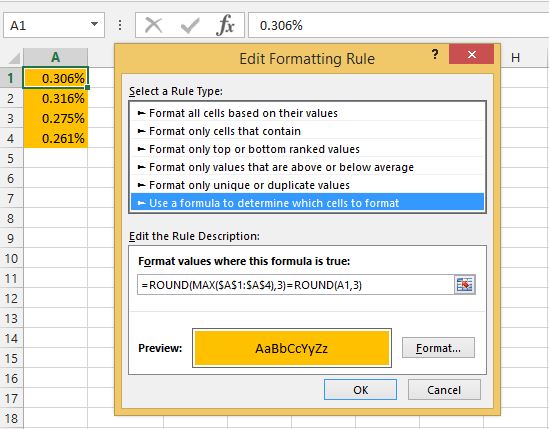Screen dimensions: 549x429
Task: Click the OK button
Action: (360, 390)
